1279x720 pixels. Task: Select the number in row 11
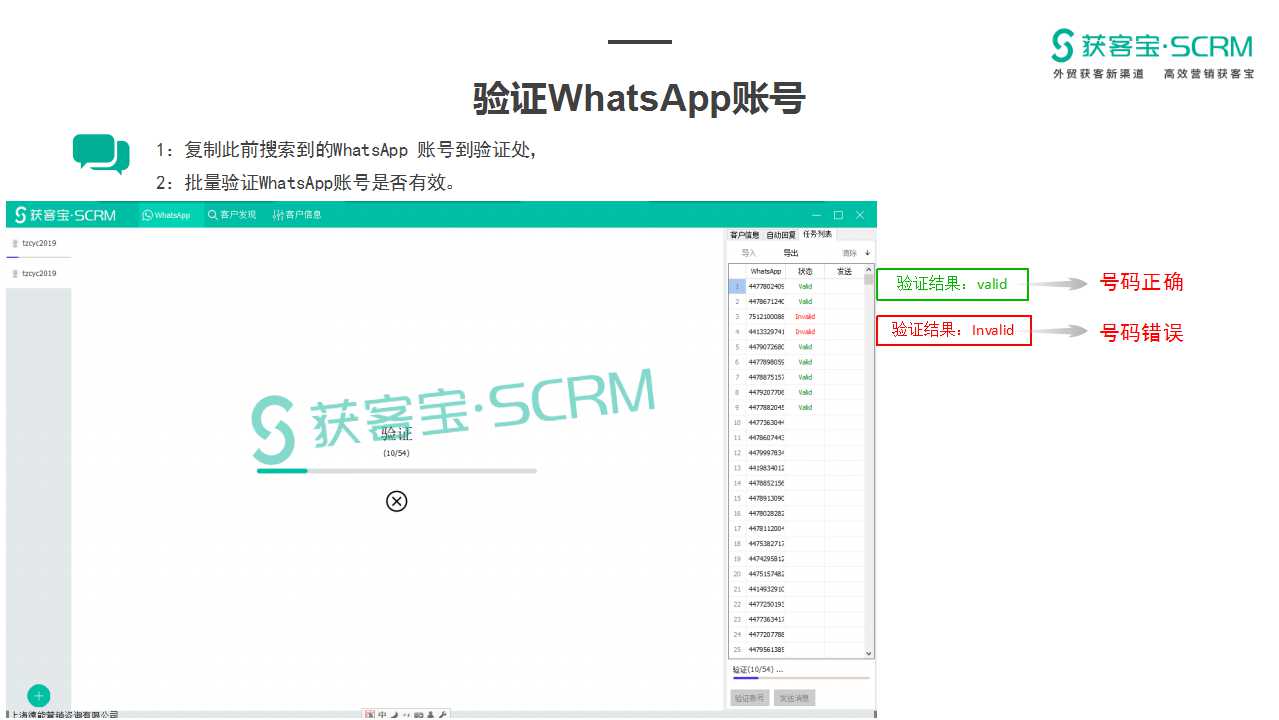point(766,438)
